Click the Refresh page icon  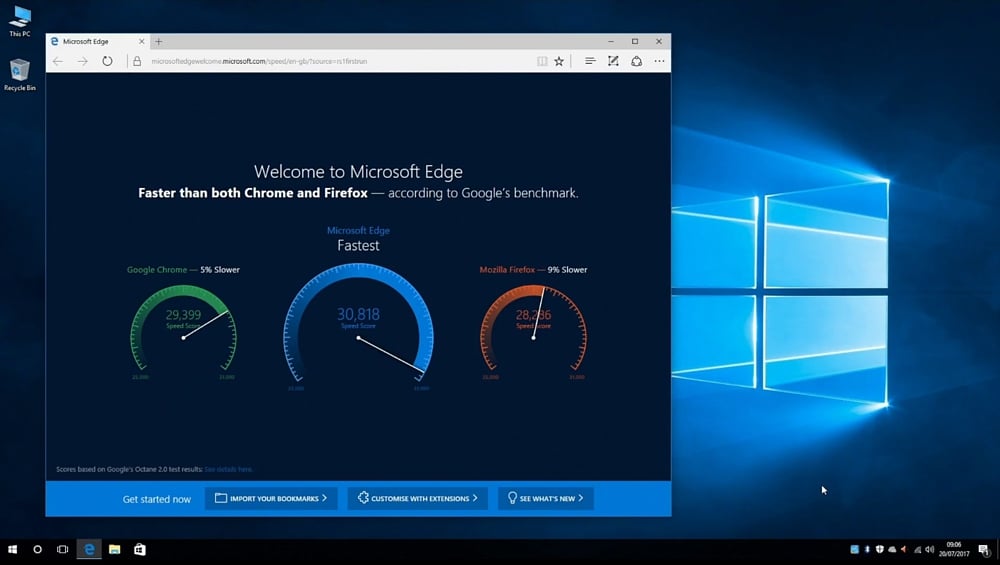tap(107, 61)
